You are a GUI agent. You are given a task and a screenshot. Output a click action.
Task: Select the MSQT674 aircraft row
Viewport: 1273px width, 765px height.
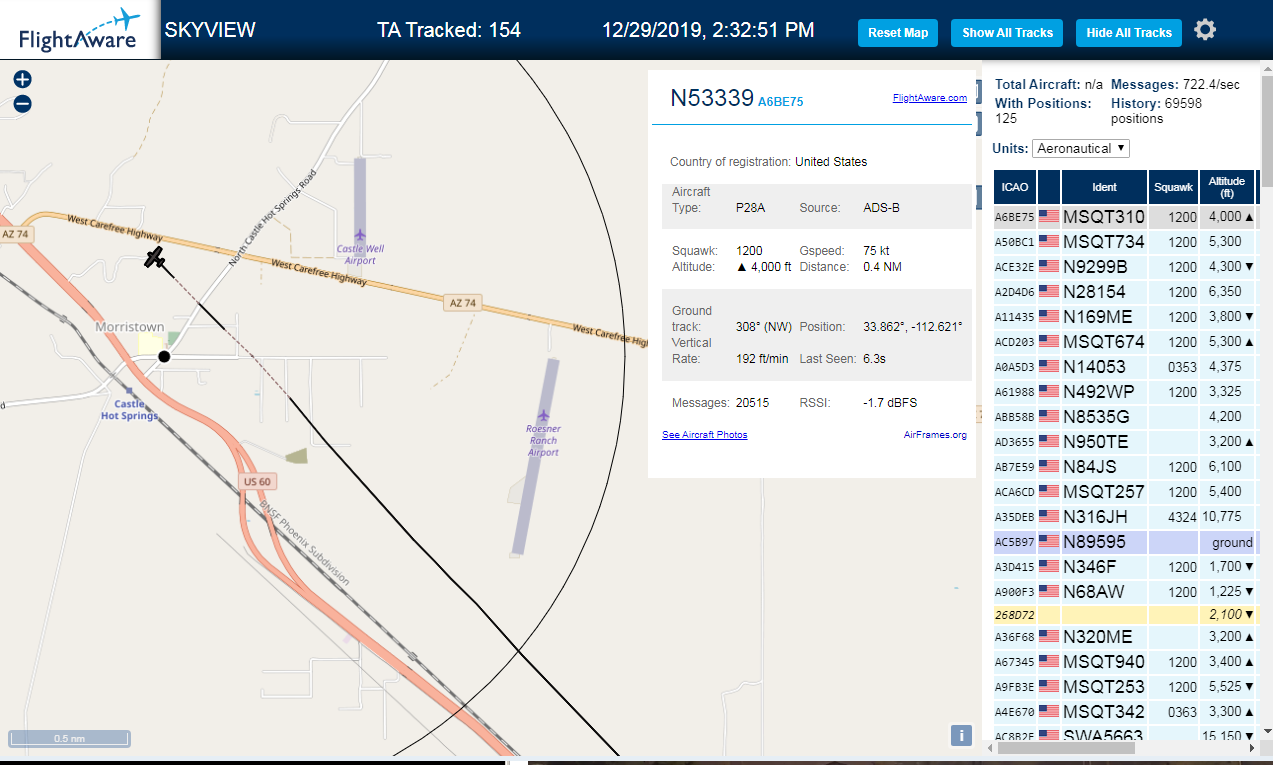click(1126, 341)
